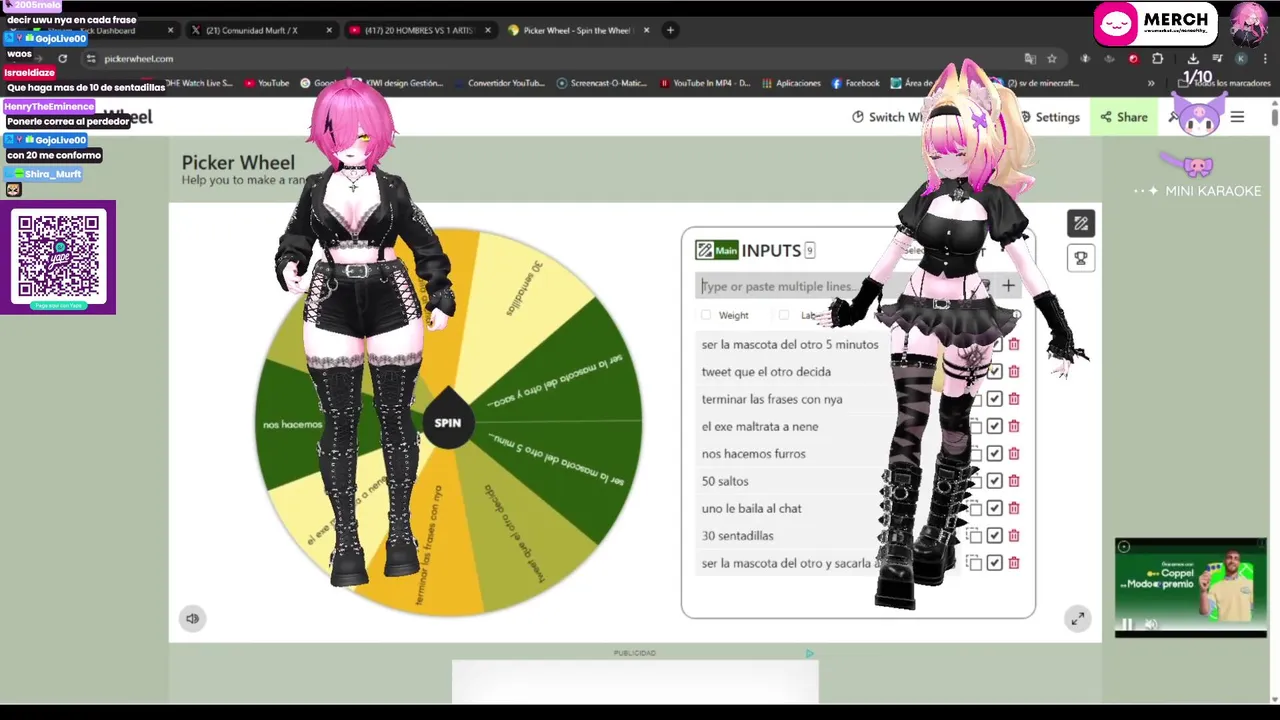Delete the '50 saltos' input
This screenshot has width=1280, height=720.
1014,481
